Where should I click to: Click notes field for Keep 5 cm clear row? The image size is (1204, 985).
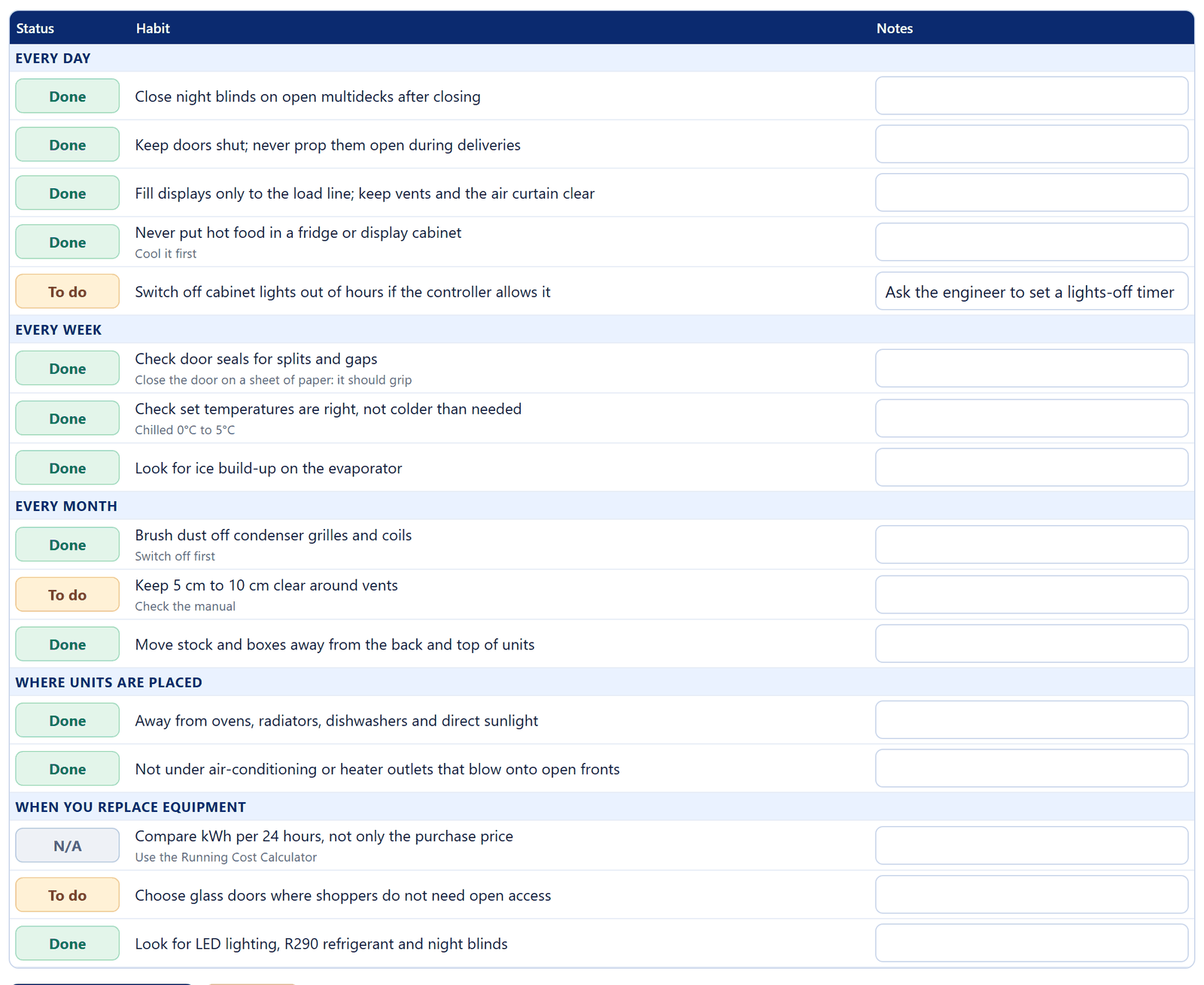1032,594
